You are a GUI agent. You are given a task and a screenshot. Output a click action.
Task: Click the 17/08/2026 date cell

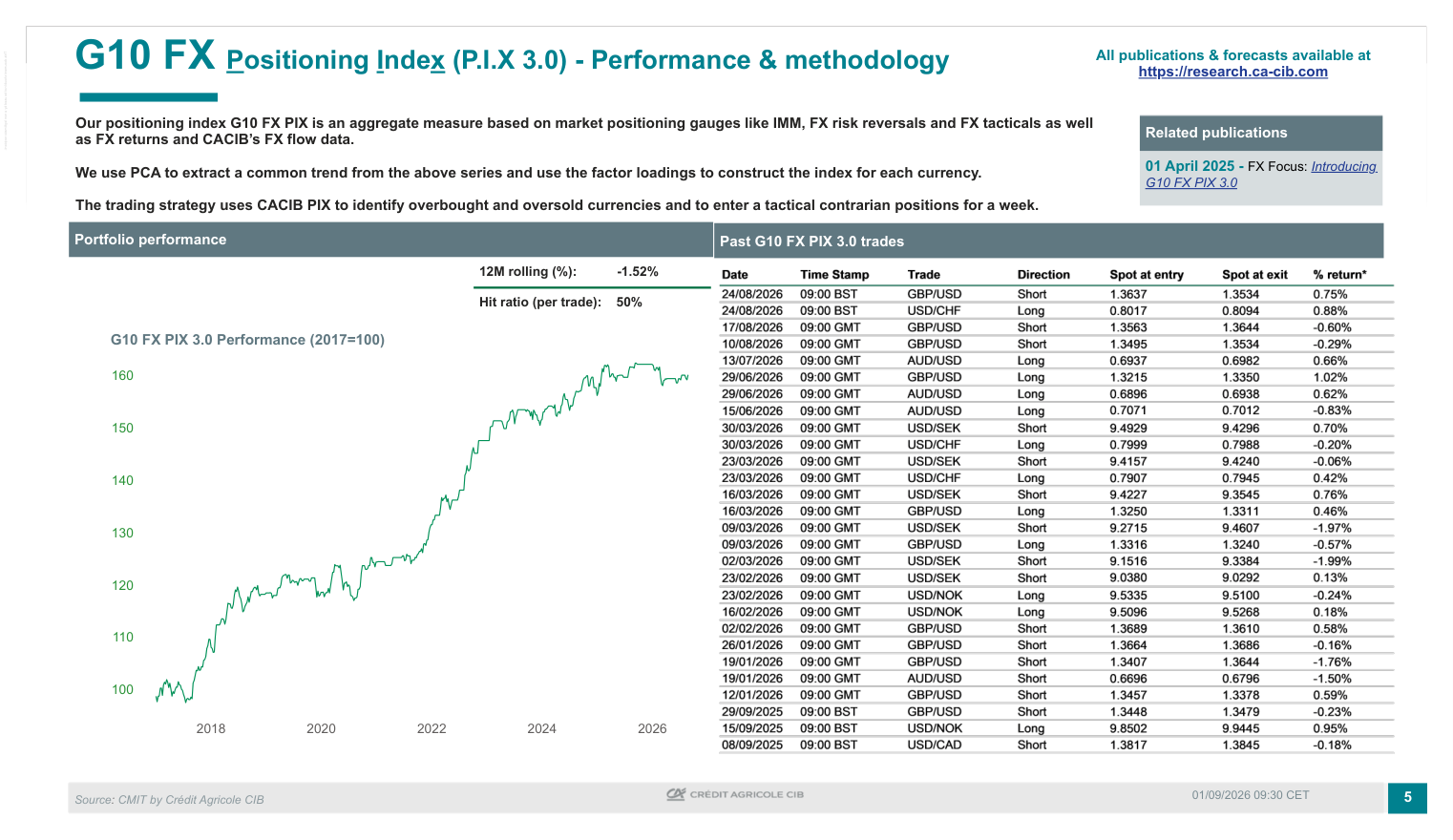(x=752, y=327)
